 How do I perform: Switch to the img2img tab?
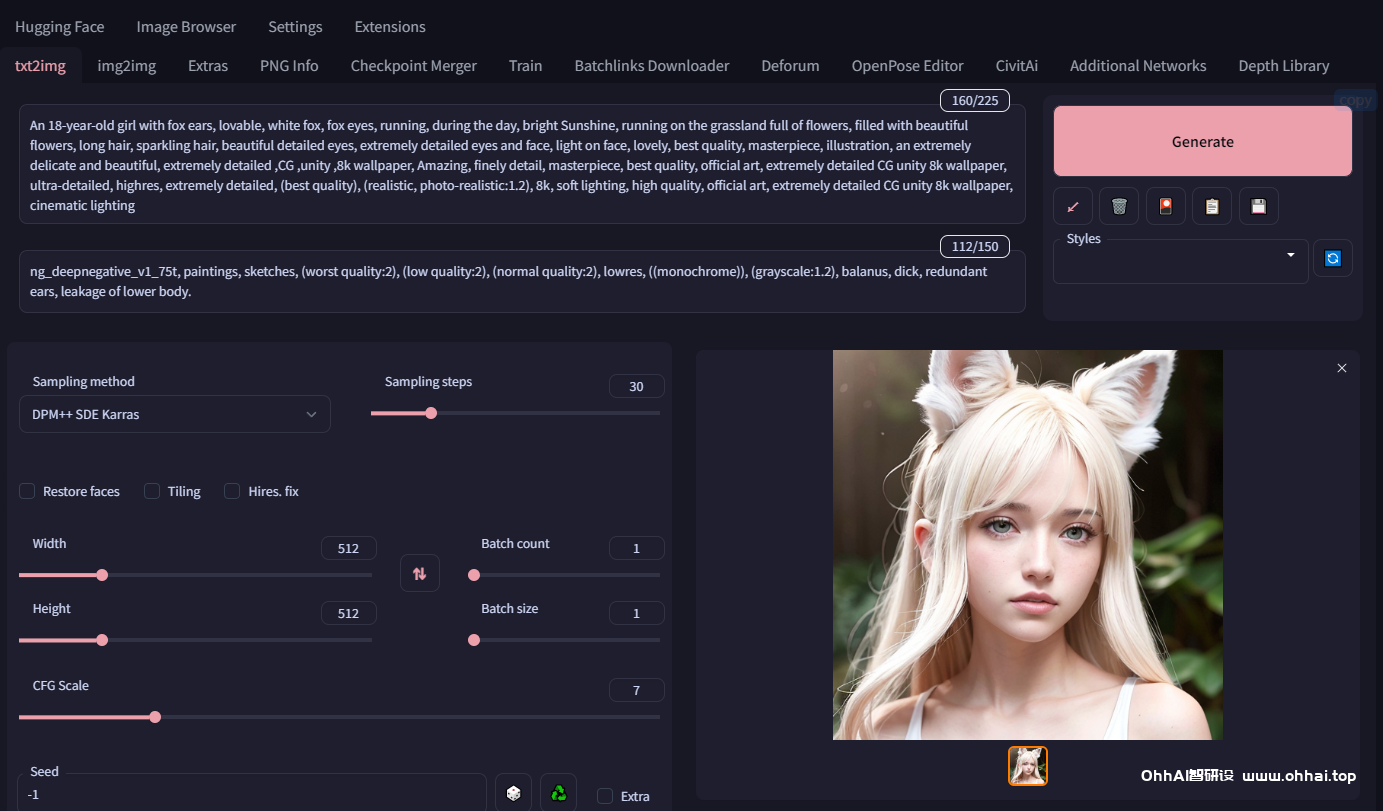tap(127, 66)
